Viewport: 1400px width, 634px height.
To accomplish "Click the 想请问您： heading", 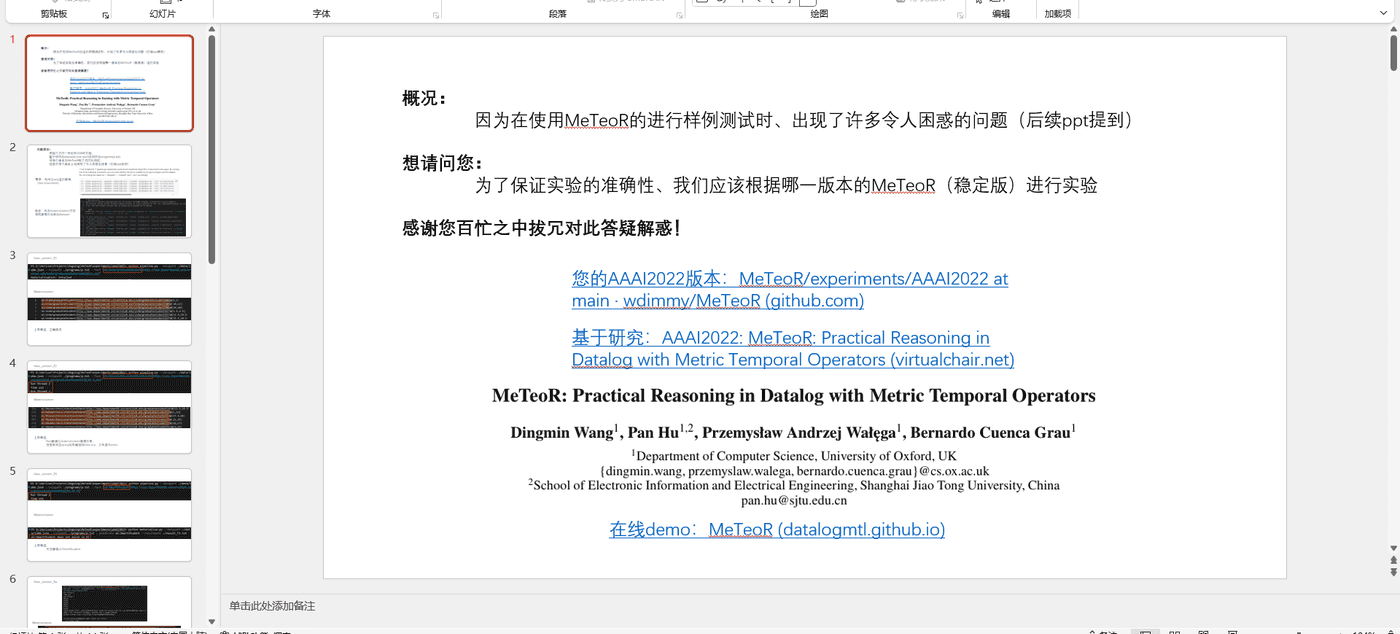I will [x=443, y=163].
